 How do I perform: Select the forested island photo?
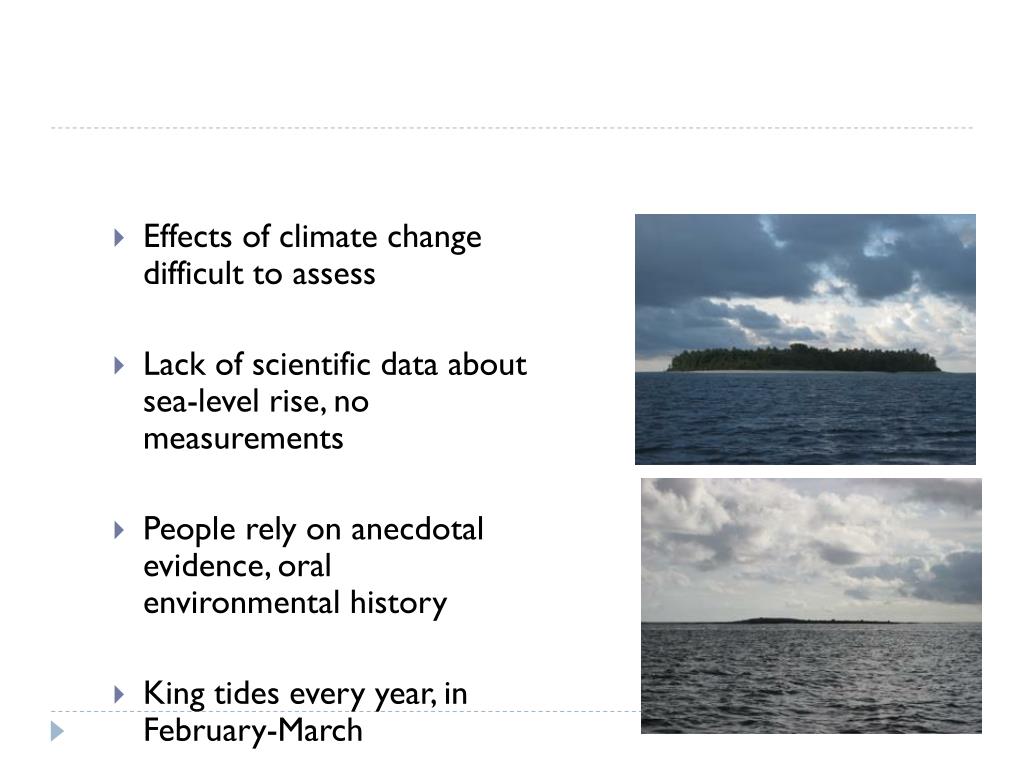805,340
